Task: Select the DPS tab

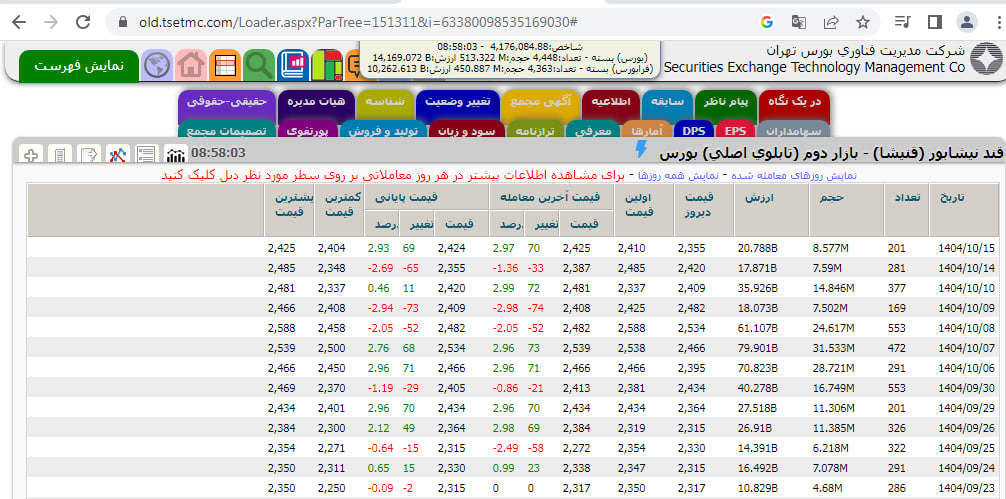Action: coord(694,130)
